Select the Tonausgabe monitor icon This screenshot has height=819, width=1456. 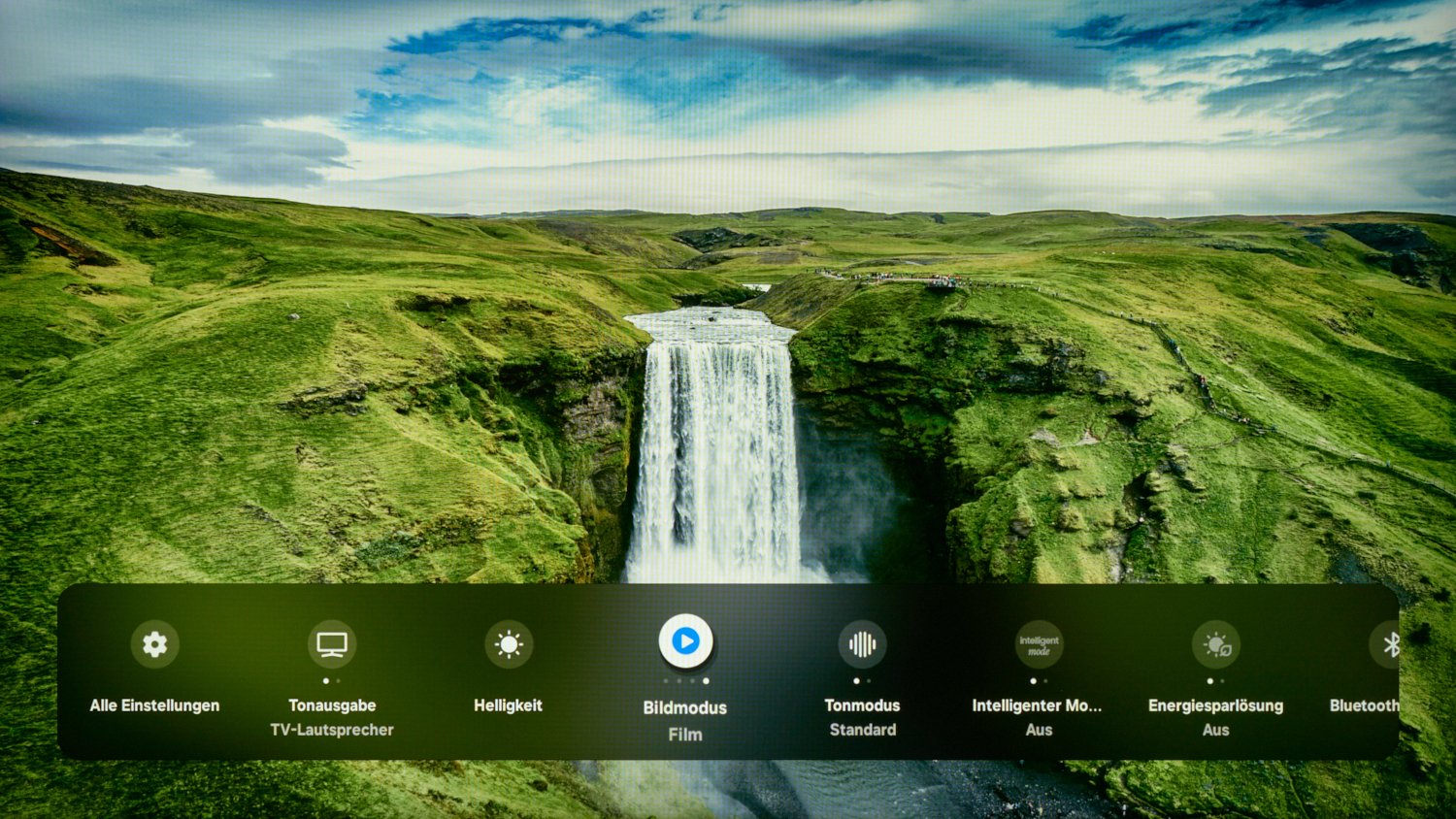click(332, 644)
